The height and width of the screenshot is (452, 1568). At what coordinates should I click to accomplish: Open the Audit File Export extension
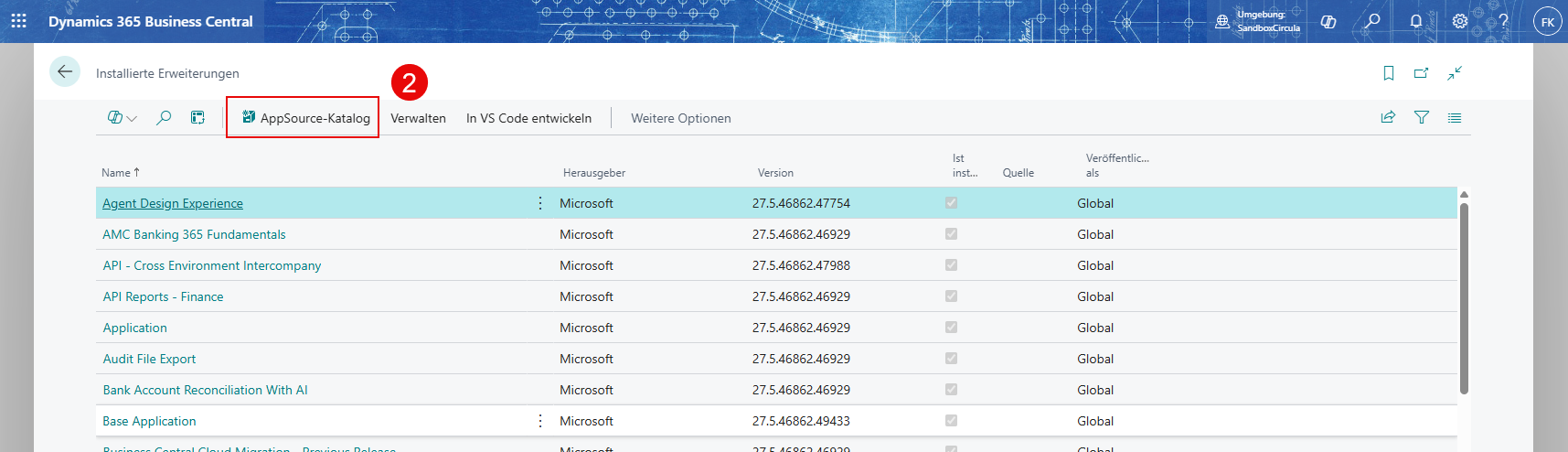(149, 359)
